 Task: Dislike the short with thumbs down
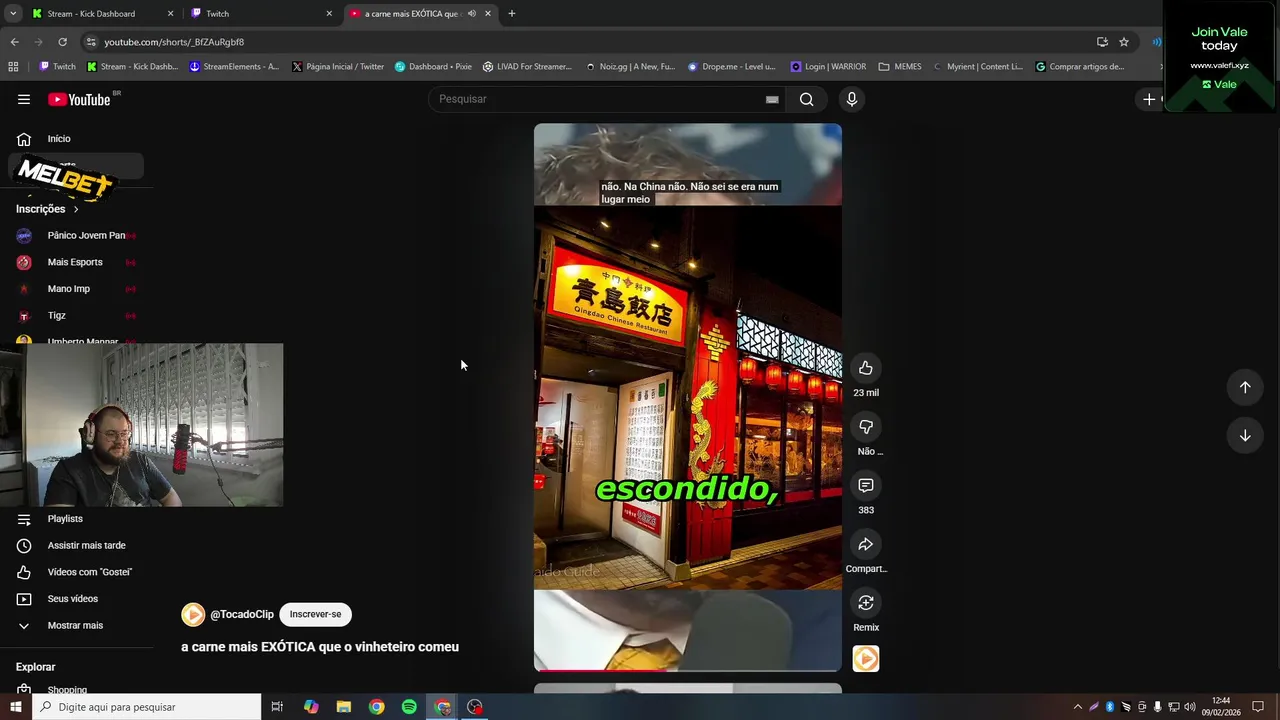click(x=866, y=427)
